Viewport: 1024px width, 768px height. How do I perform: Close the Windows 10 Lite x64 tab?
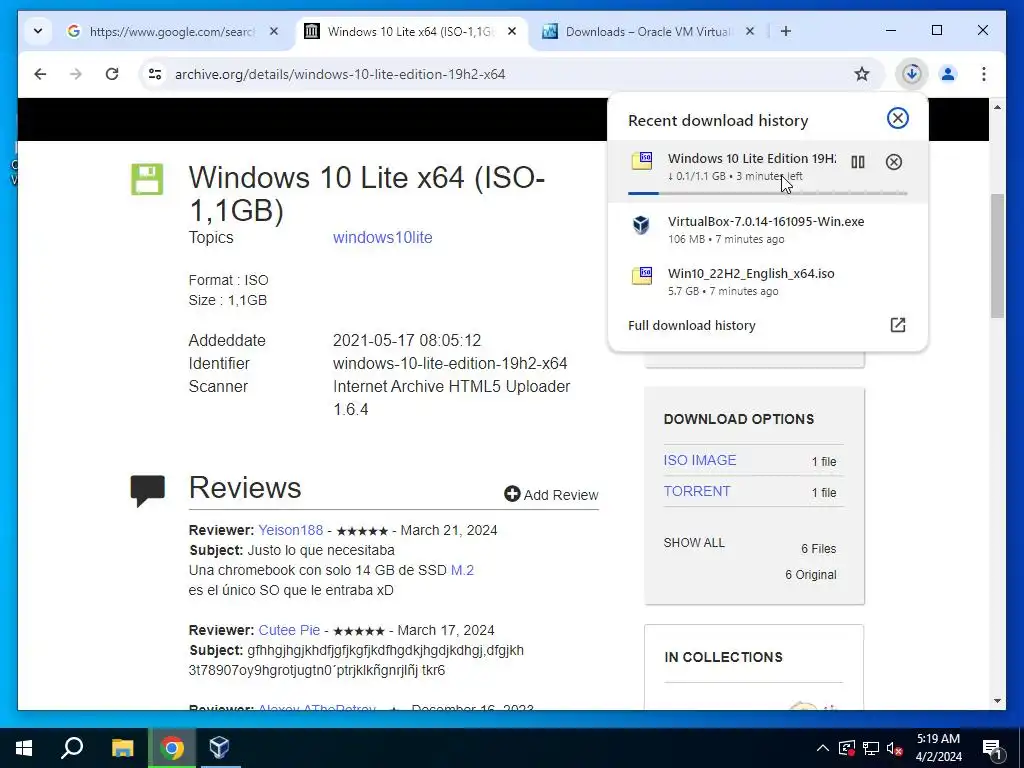coord(513,31)
